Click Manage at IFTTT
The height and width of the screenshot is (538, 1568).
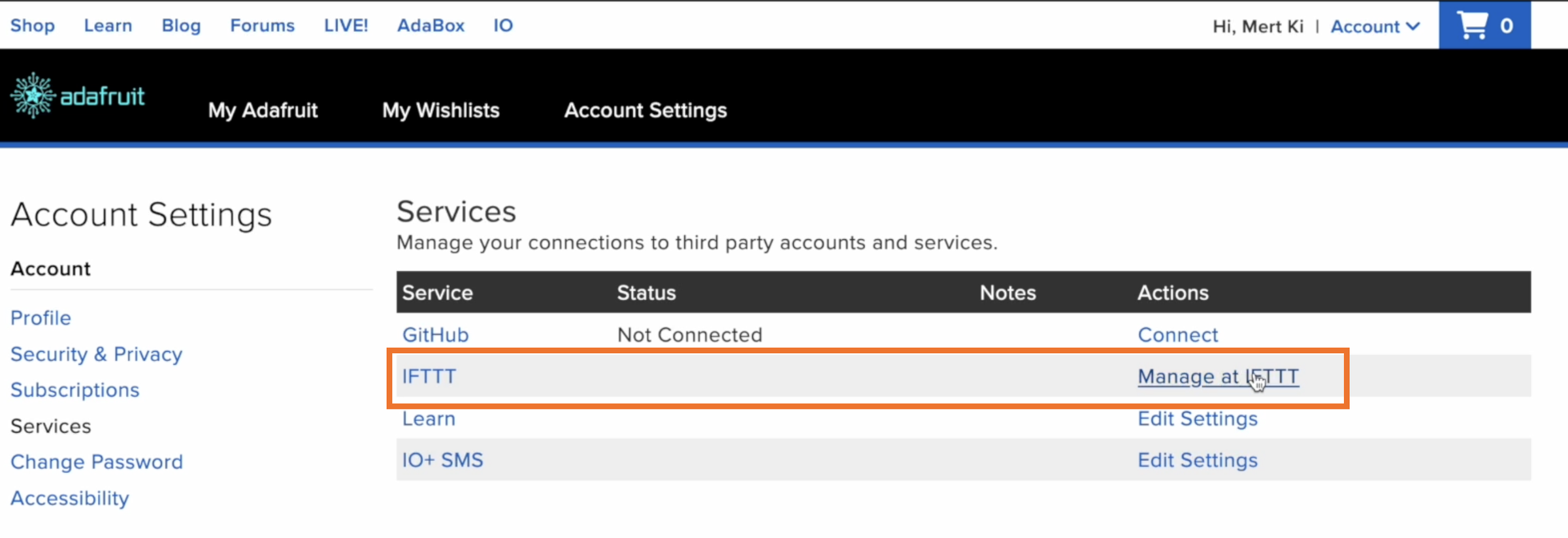coord(1218,377)
